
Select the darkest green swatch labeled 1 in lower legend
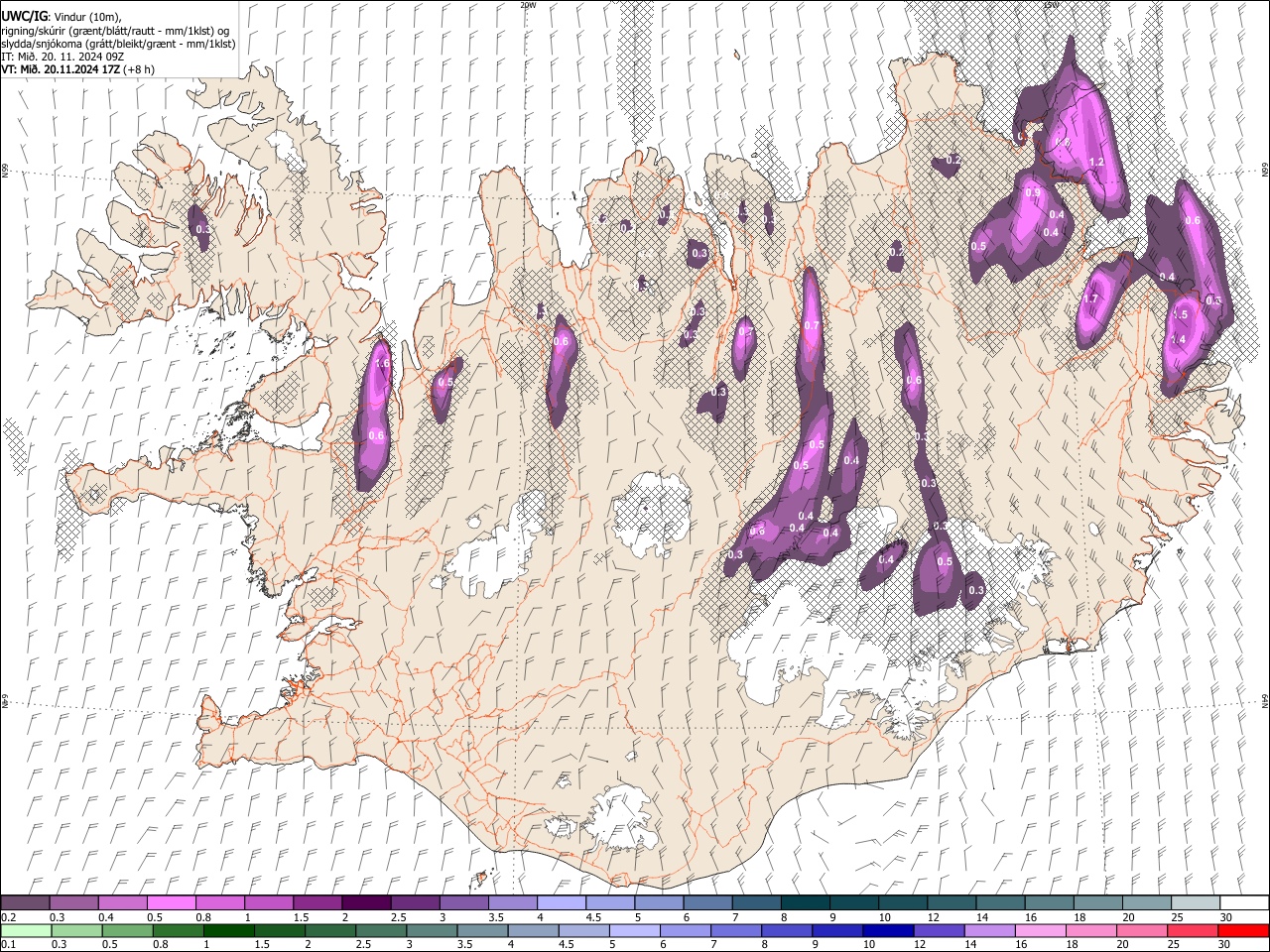(228, 930)
